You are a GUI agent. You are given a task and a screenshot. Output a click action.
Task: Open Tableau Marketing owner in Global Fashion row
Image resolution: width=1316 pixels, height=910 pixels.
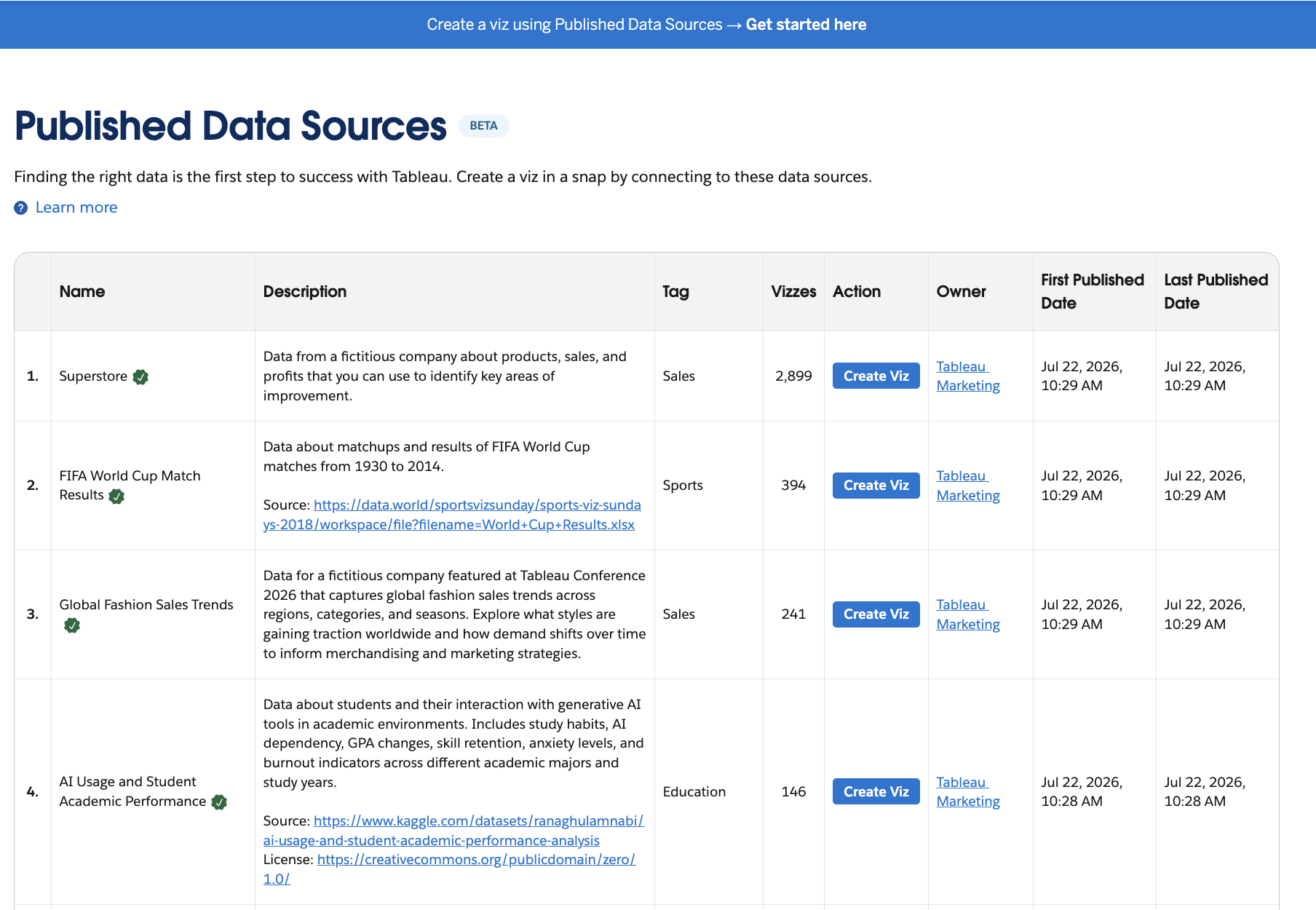point(968,614)
